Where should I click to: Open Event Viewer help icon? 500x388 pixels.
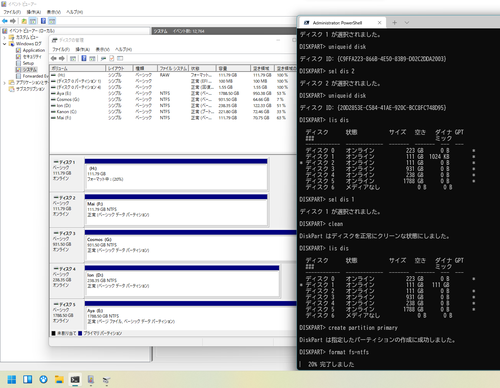(43, 21)
